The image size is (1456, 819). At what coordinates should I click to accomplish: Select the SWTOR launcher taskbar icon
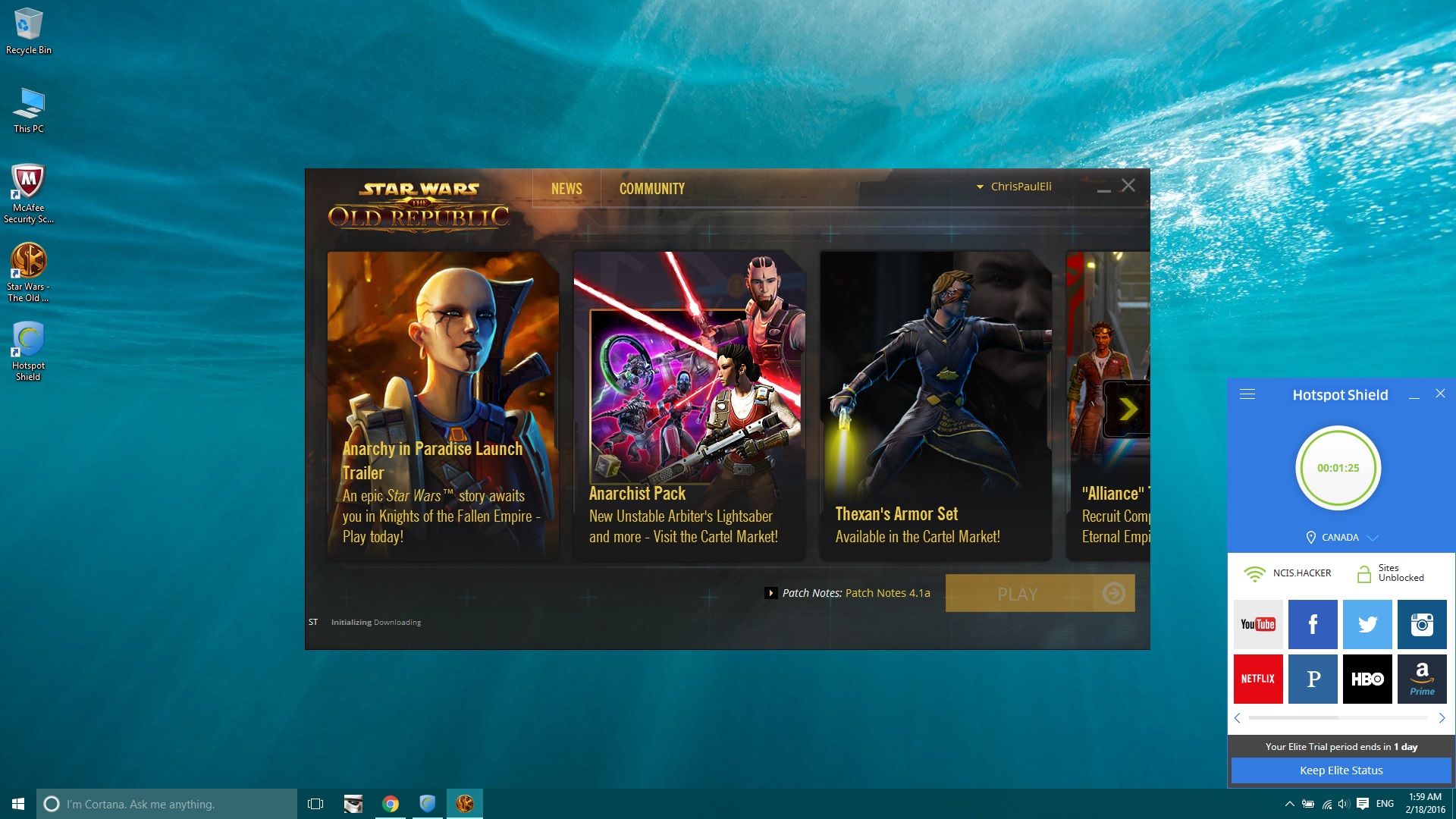click(x=465, y=804)
